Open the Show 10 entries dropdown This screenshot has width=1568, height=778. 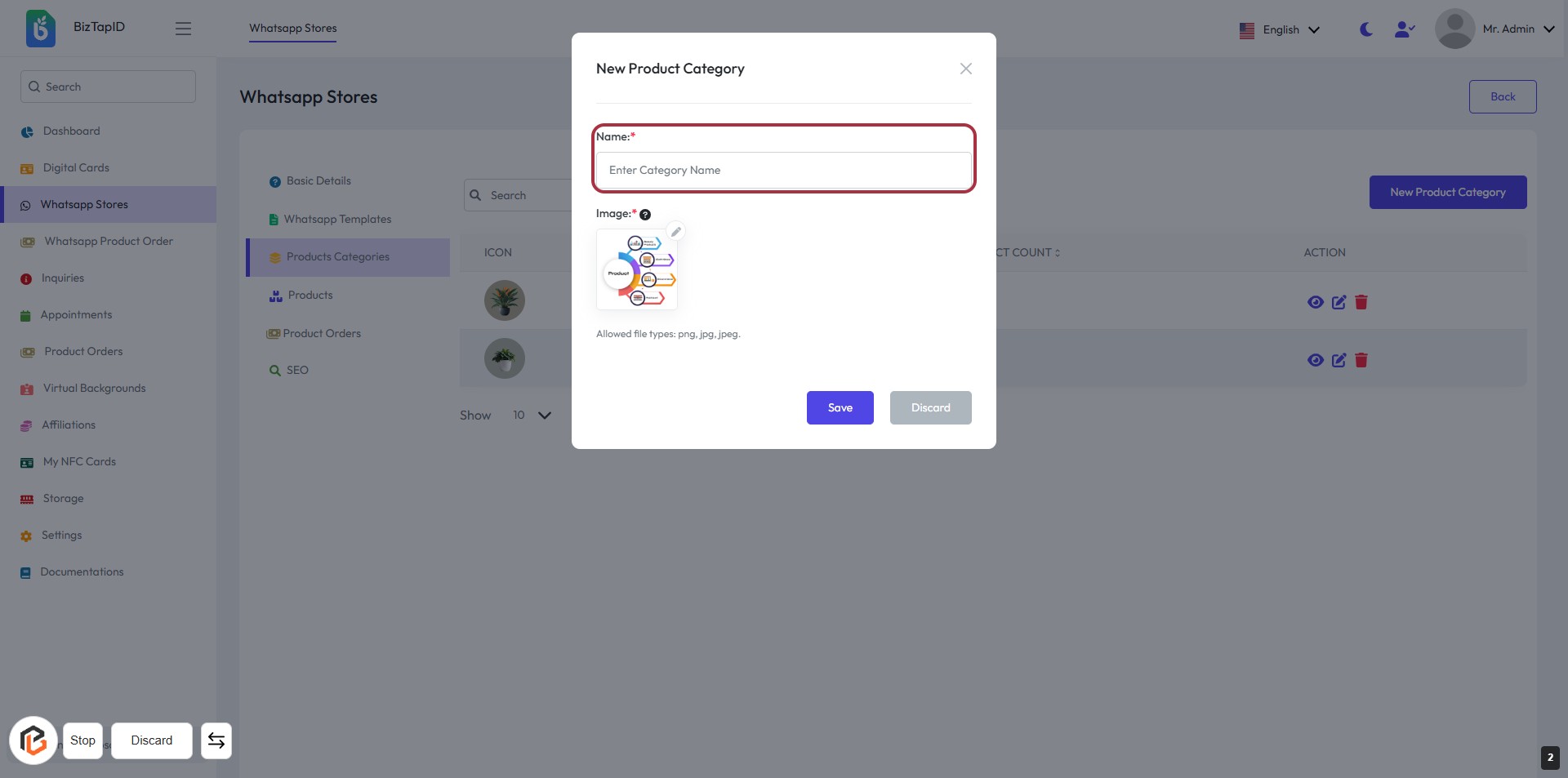(x=532, y=416)
